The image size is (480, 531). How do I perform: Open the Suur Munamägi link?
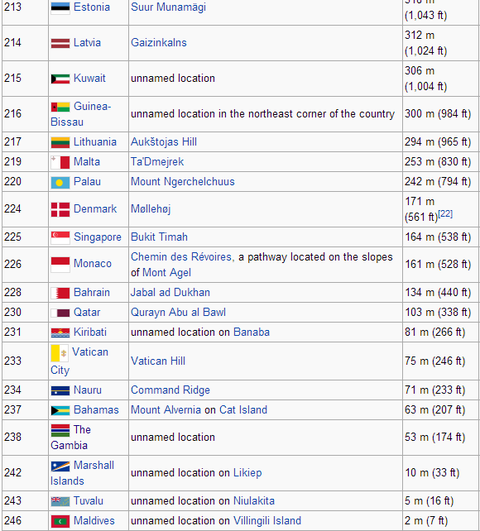[168, 7]
